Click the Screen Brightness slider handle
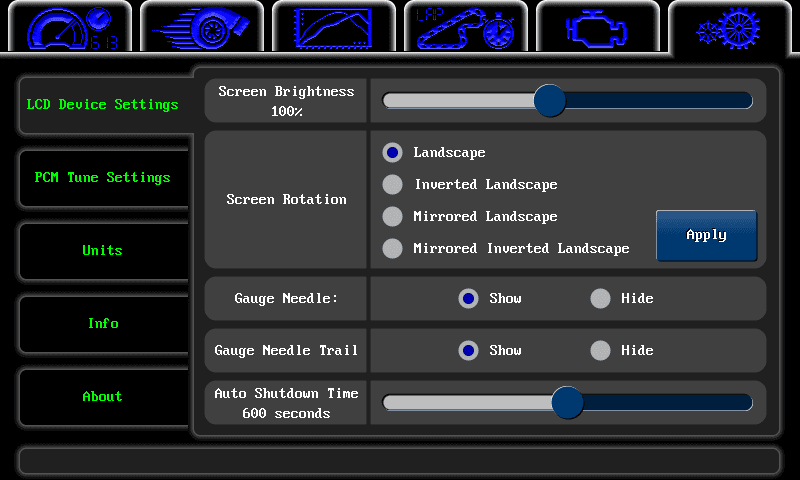800x480 pixels. coord(549,100)
